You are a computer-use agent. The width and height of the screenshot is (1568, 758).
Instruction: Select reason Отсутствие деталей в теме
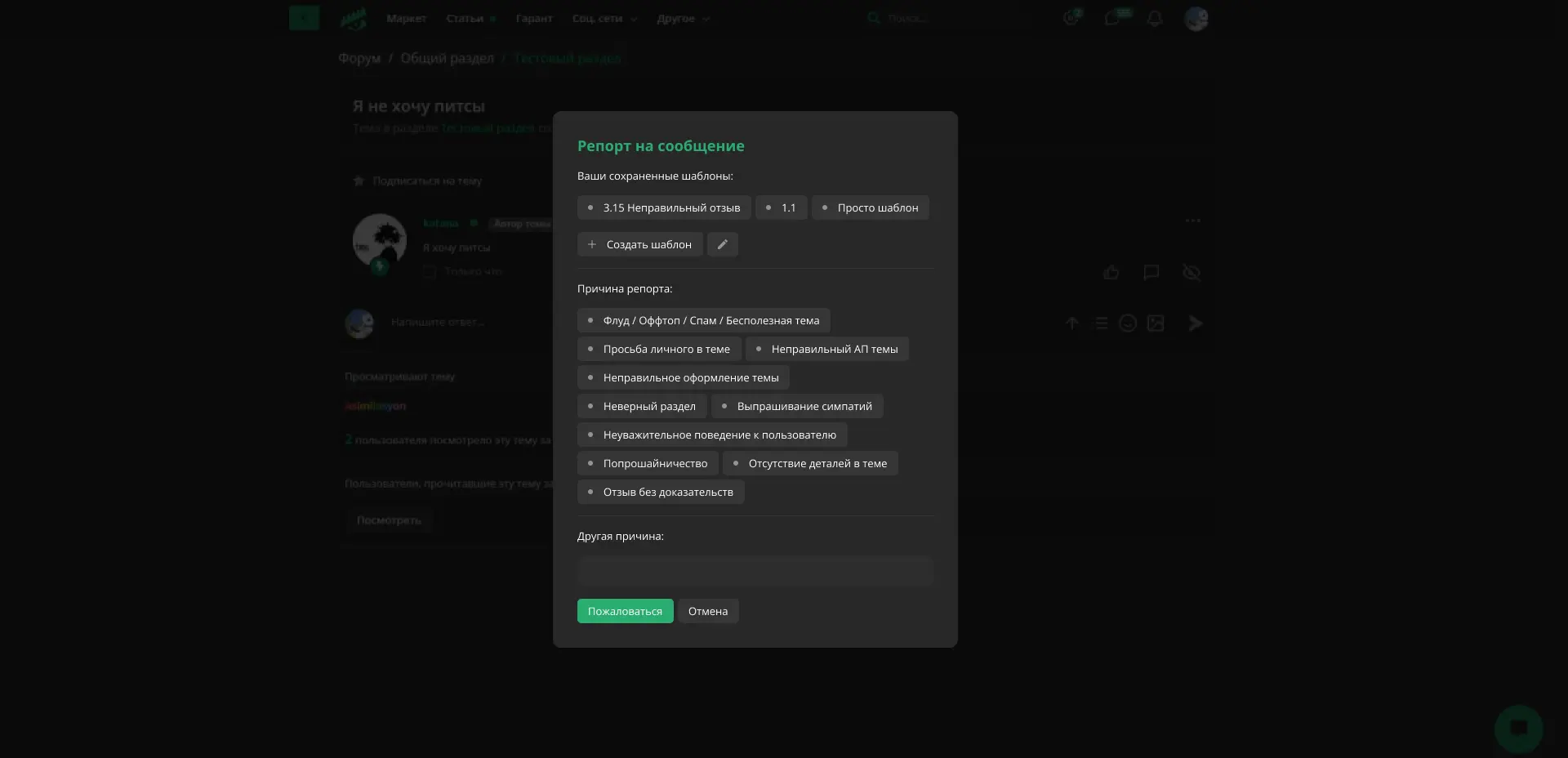[810, 463]
